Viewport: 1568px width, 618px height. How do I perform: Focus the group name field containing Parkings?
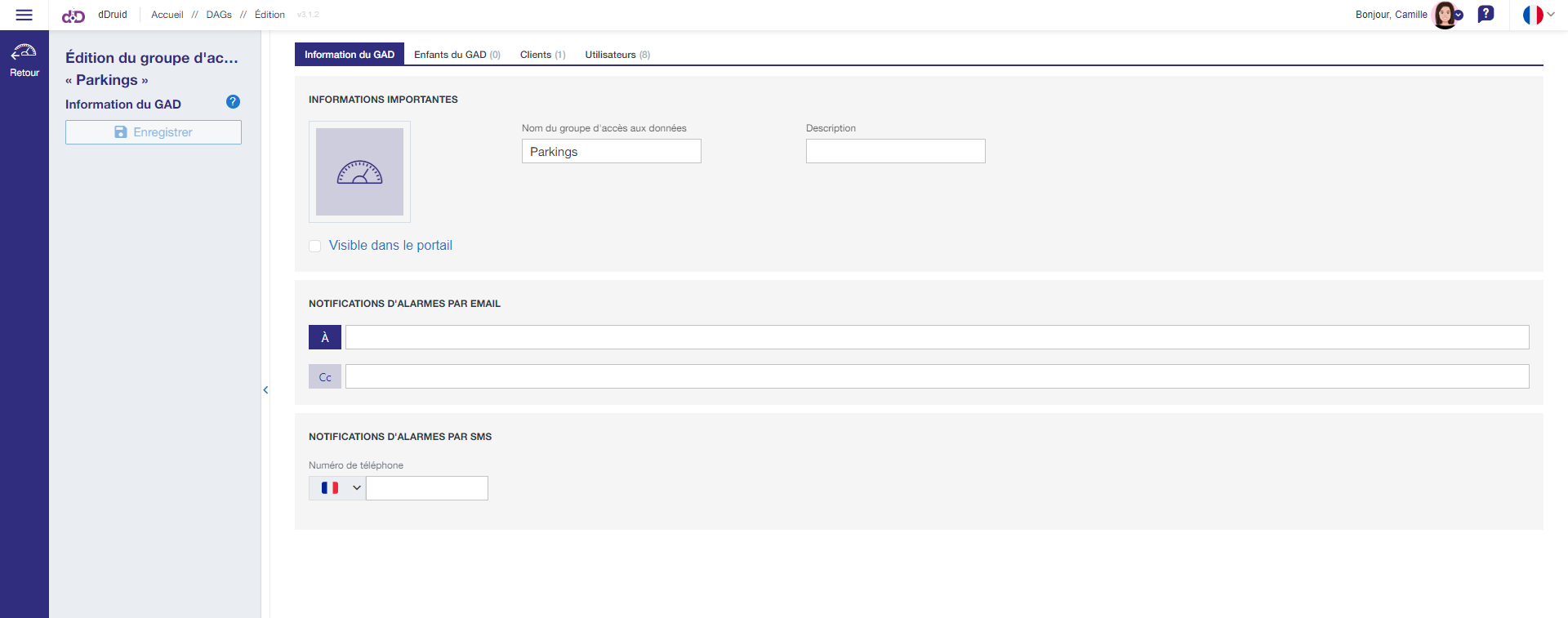click(612, 151)
